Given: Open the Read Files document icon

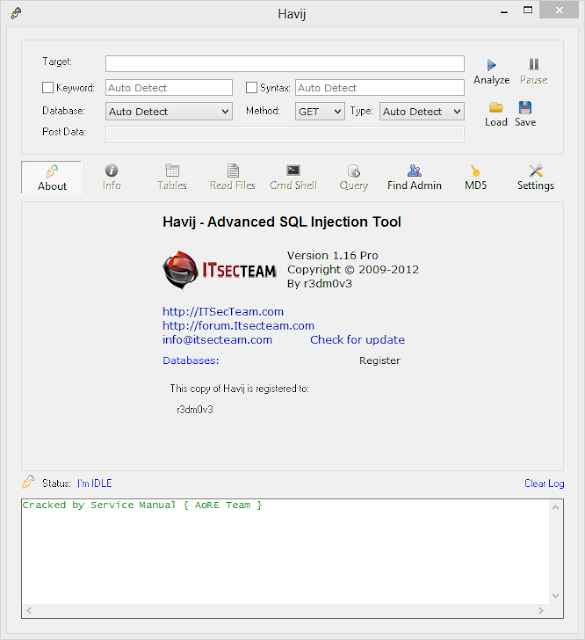Looking at the screenshot, I should click(233, 170).
